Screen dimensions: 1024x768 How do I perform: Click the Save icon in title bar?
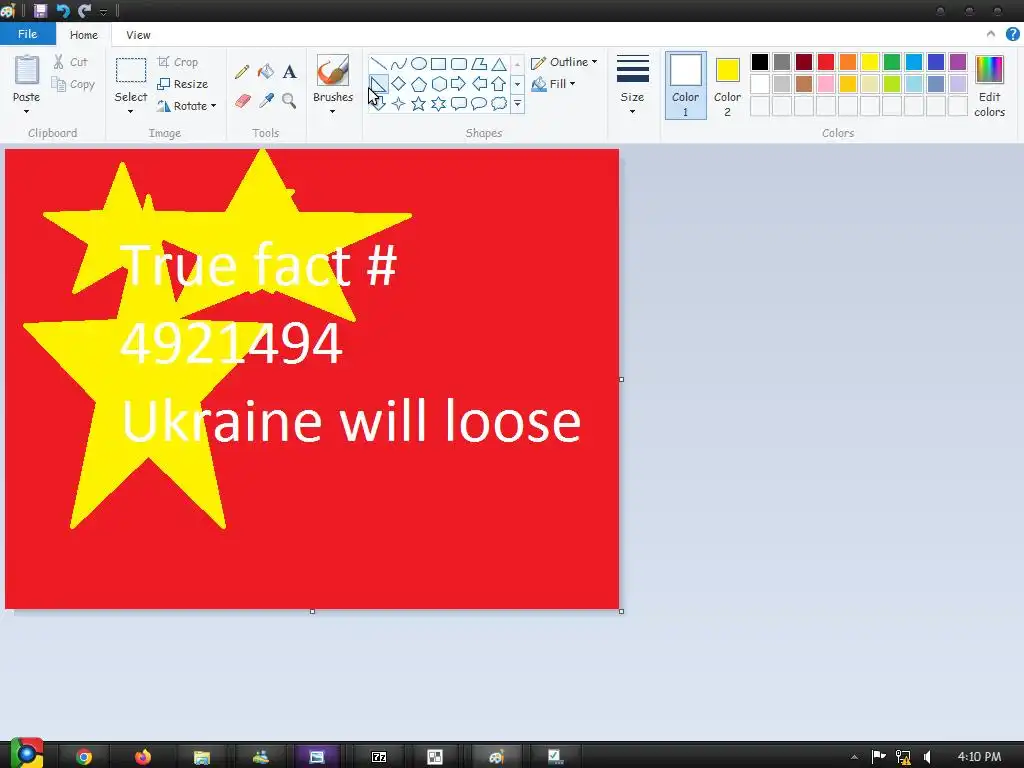click(40, 10)
